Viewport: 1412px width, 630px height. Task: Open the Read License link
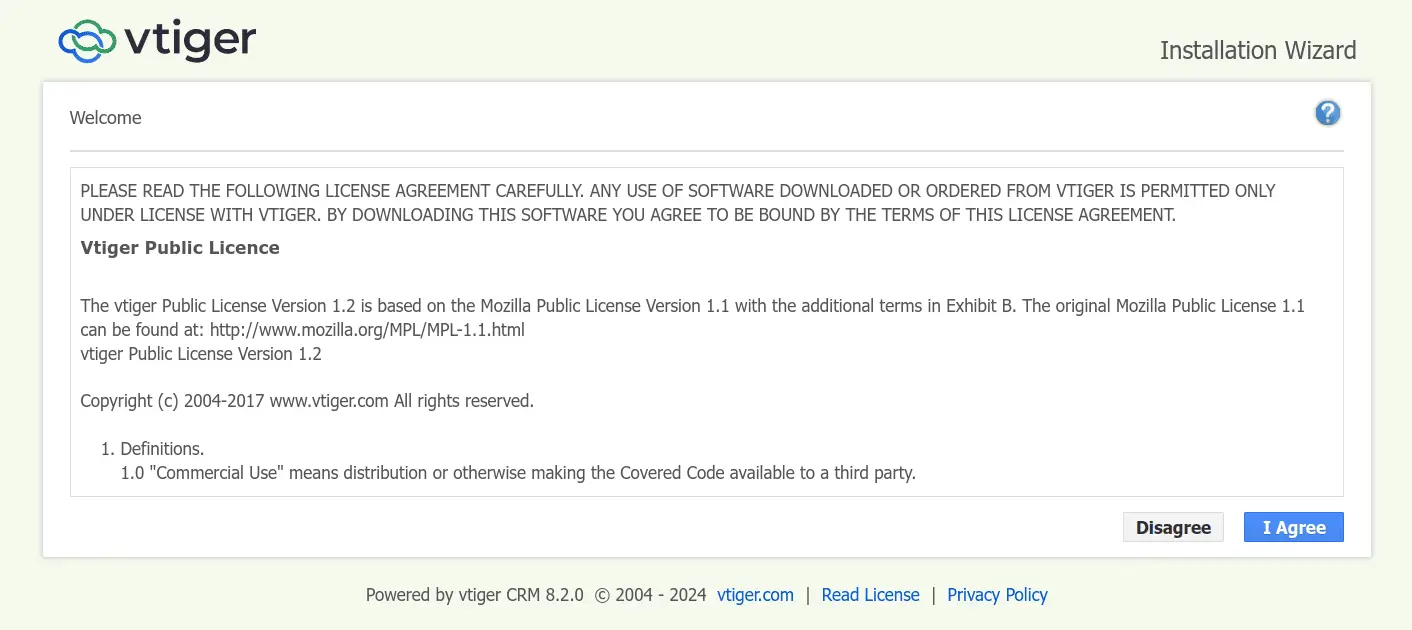tap(870, 595)
